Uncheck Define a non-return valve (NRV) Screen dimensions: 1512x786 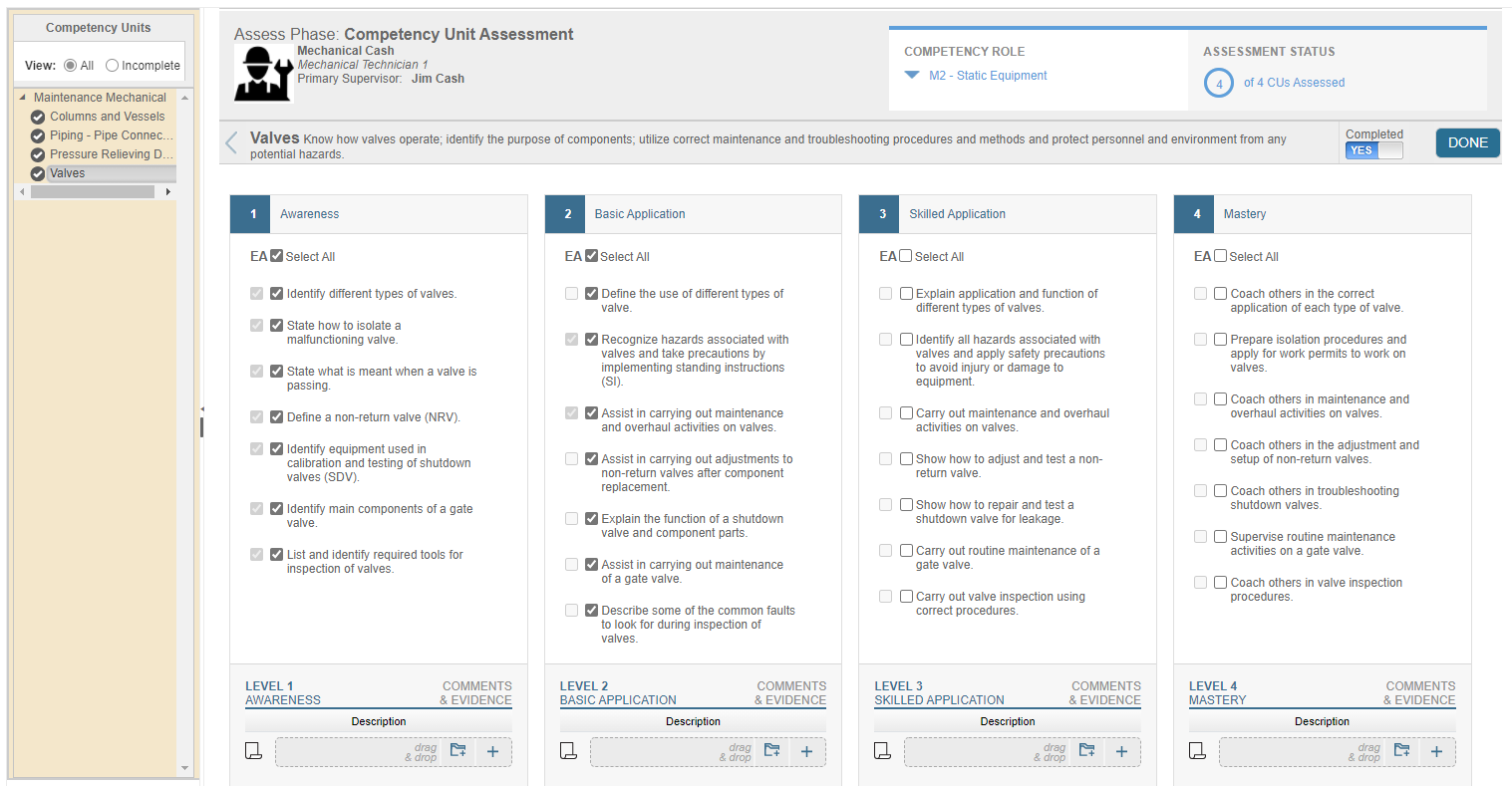click(277, 417)
